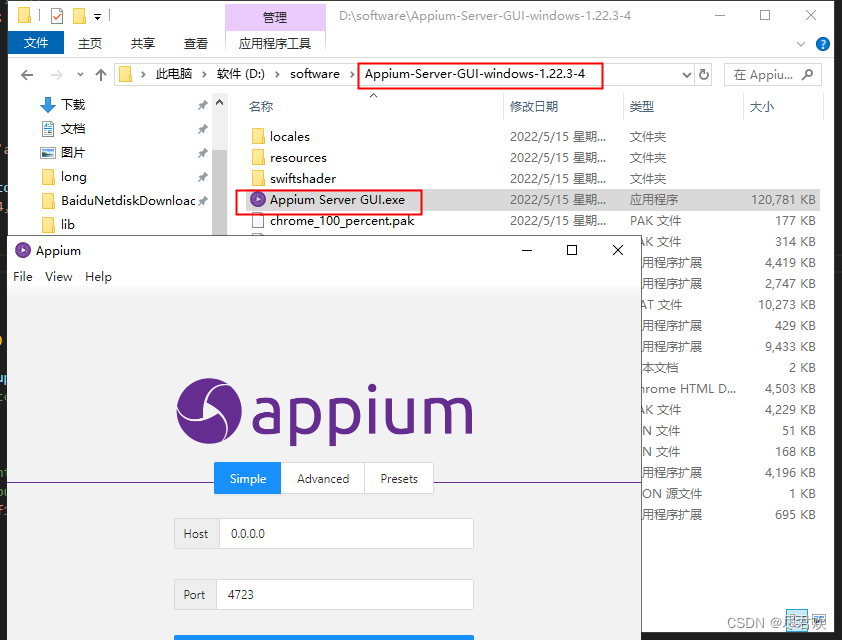Open the 主页 ribbon tab
Image resolution: width=842 pixels, height=640 pixels.
90,43
